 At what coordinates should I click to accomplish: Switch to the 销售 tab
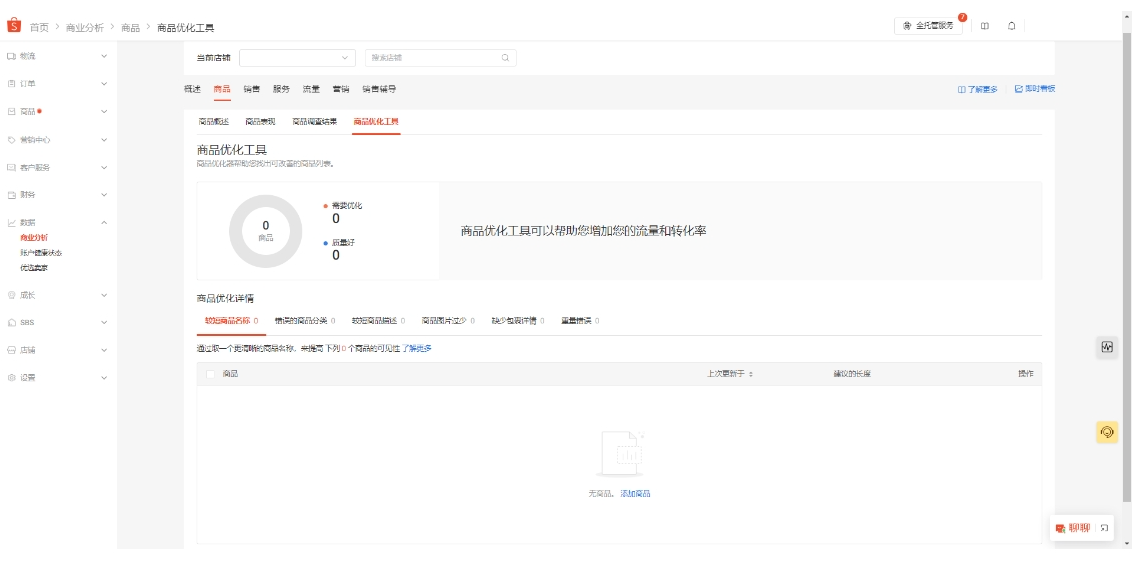[x=251, y=89]
